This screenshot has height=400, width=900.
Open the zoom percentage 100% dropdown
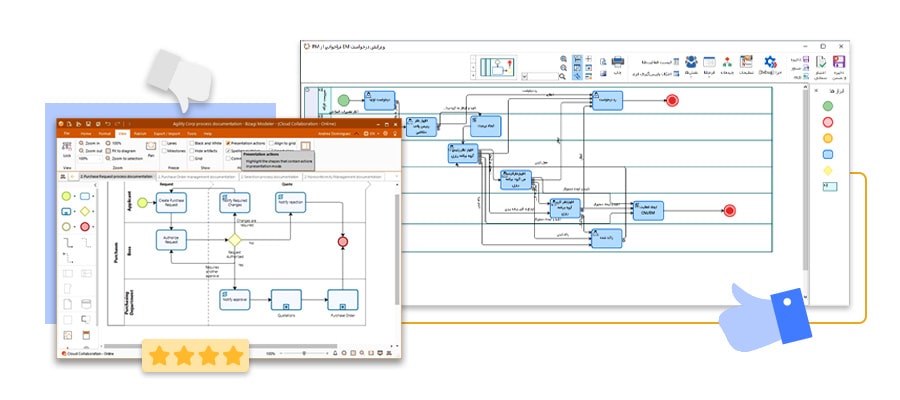[91, 158]
